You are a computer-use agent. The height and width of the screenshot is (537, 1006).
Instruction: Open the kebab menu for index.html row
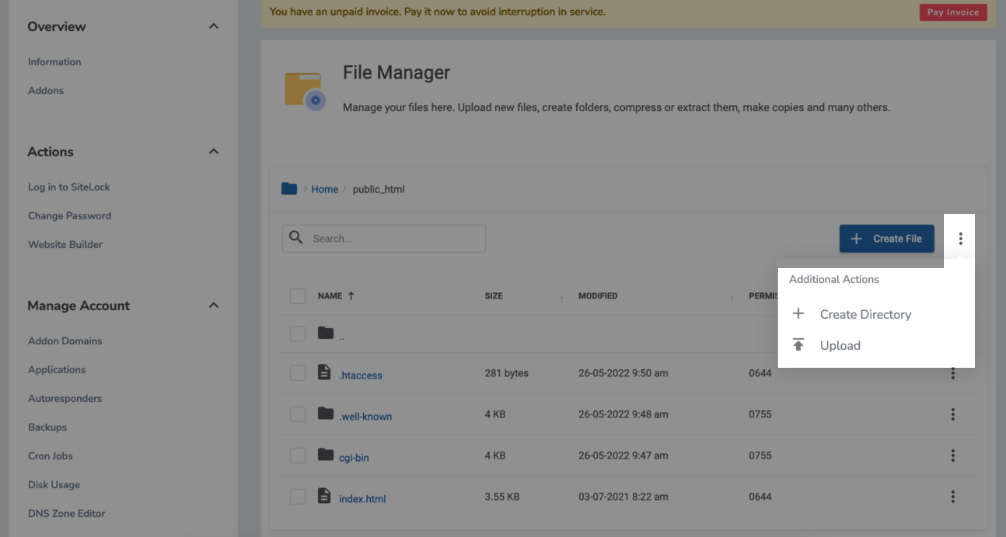point(952,497)
